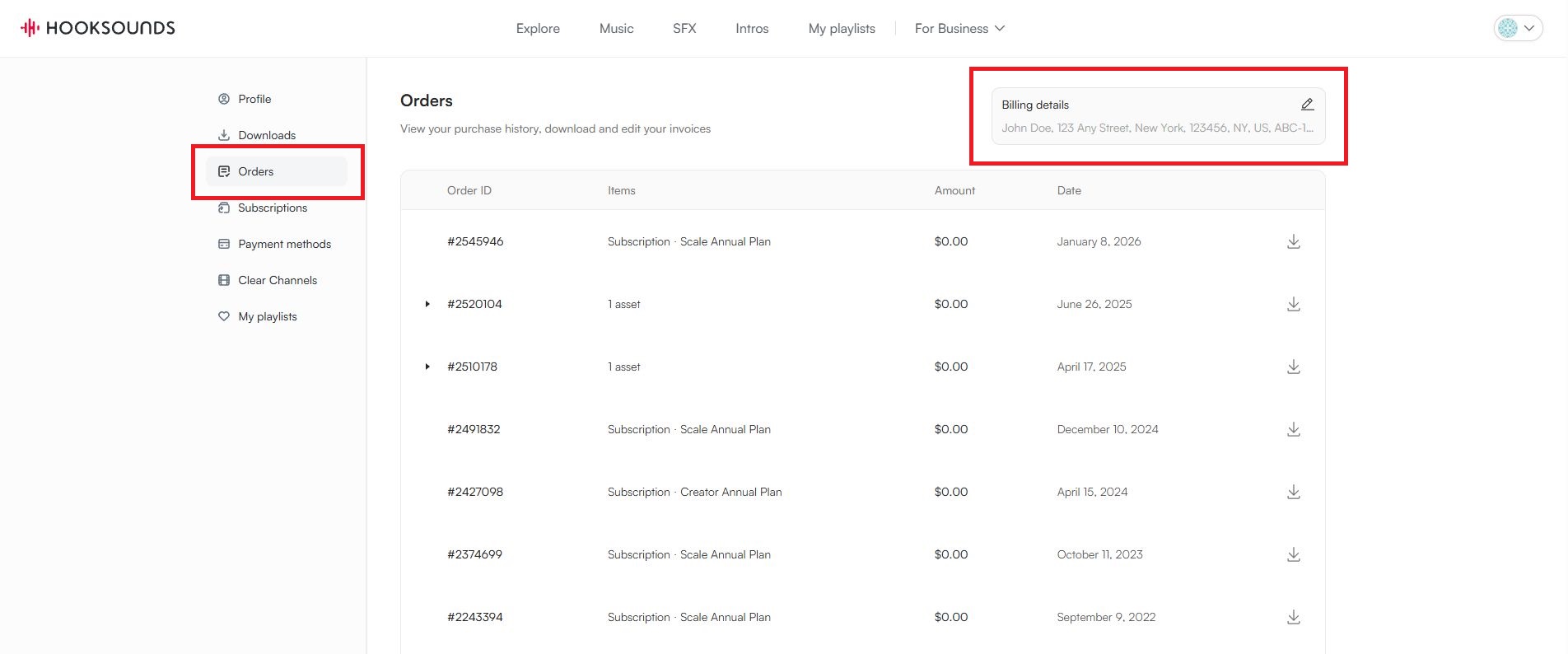1568x654 pixels.
Task: Download invoice for order #2243394
Action: click(1293, 617)
